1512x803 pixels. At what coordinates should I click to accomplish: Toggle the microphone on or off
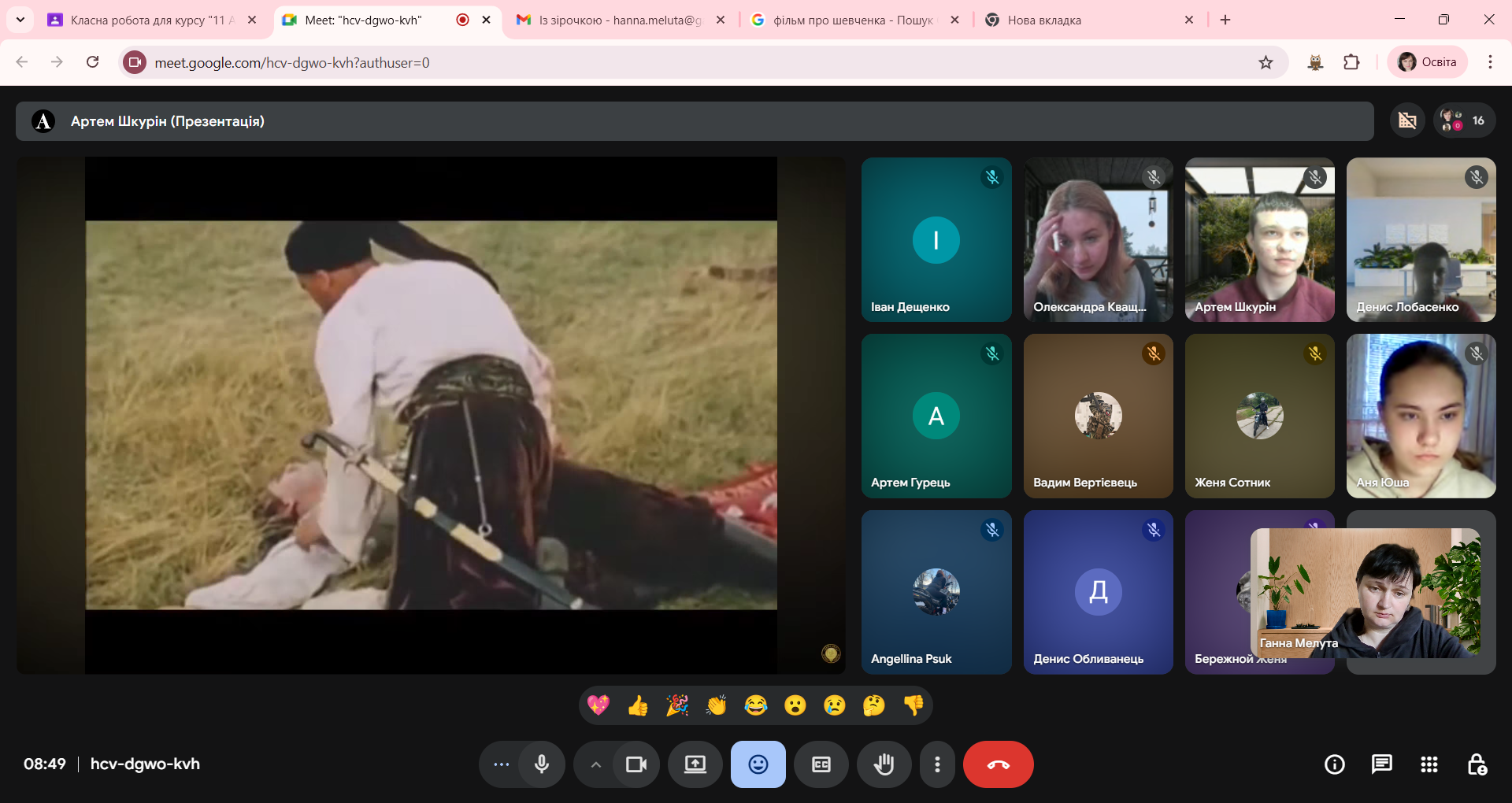tap(542, 764)
